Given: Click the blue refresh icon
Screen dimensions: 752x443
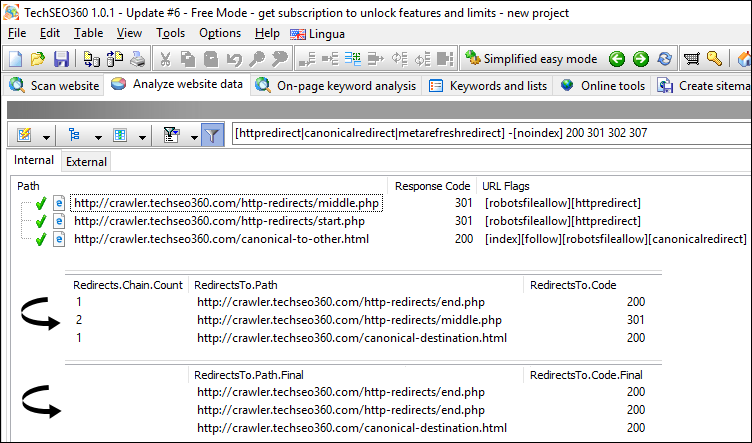Looking at the screenshot, I should click(664, 59).
